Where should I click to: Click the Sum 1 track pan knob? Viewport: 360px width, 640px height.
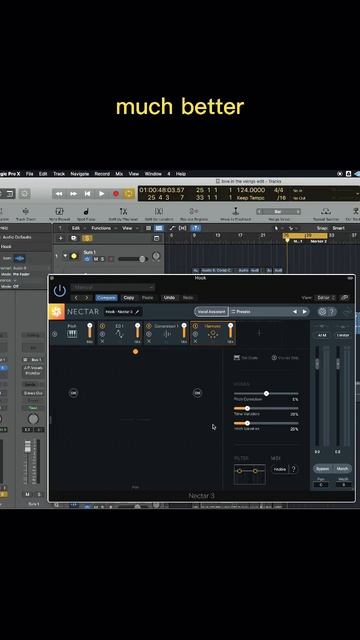[x=156, y=256]
